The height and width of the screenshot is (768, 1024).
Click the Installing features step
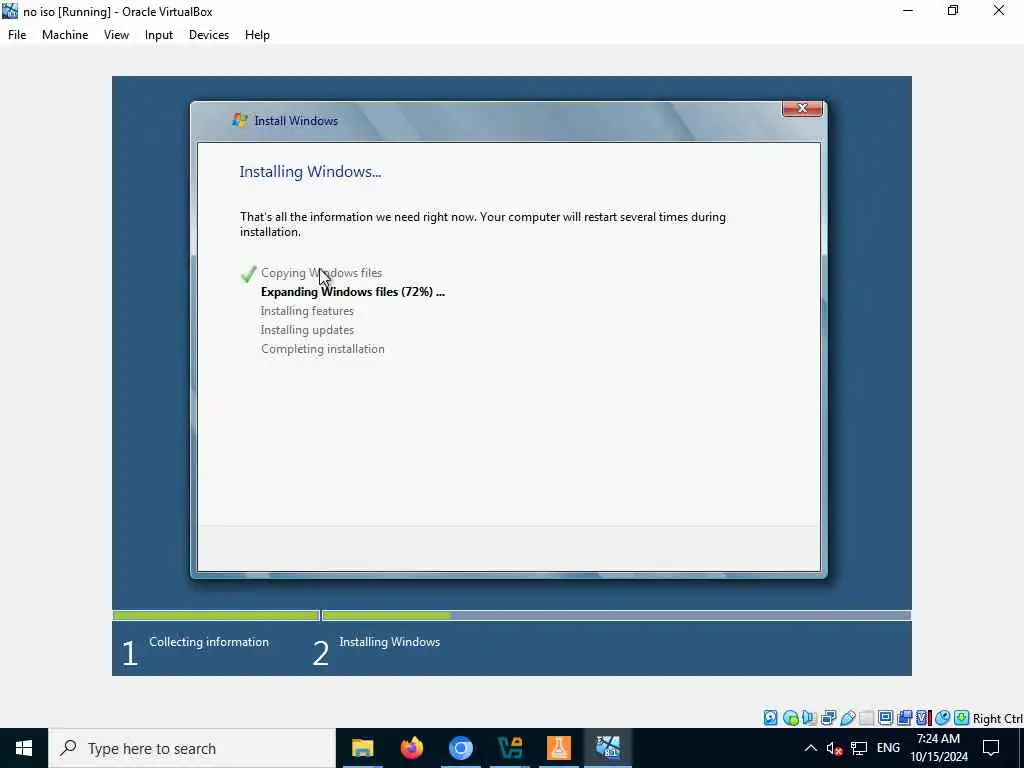click(307, 311)
